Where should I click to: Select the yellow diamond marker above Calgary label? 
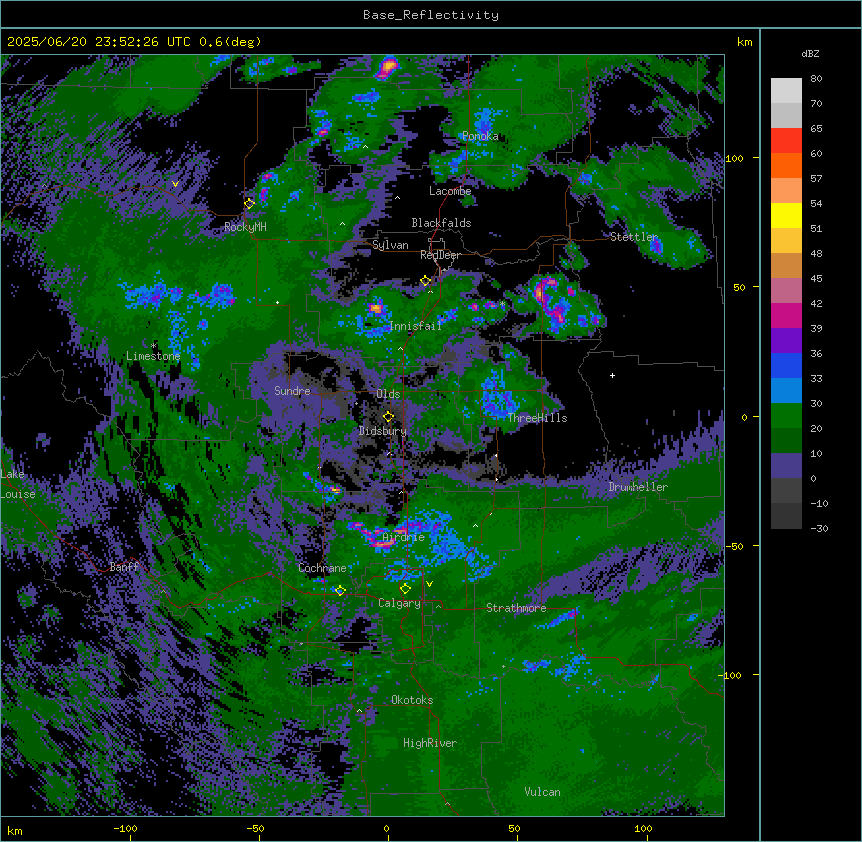pyautogui.click(x=405, y=589)
